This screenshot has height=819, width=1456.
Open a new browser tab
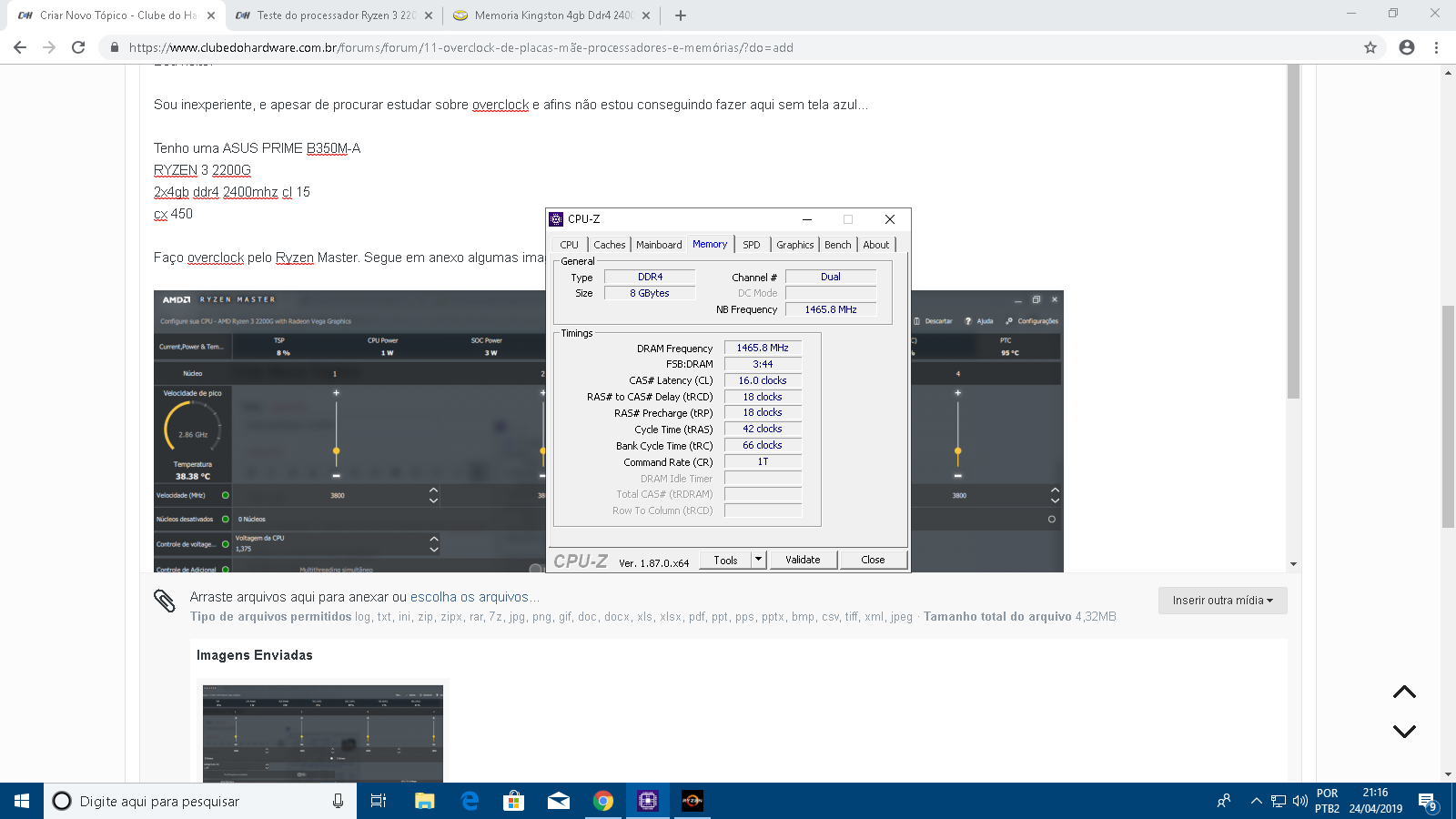681,15
